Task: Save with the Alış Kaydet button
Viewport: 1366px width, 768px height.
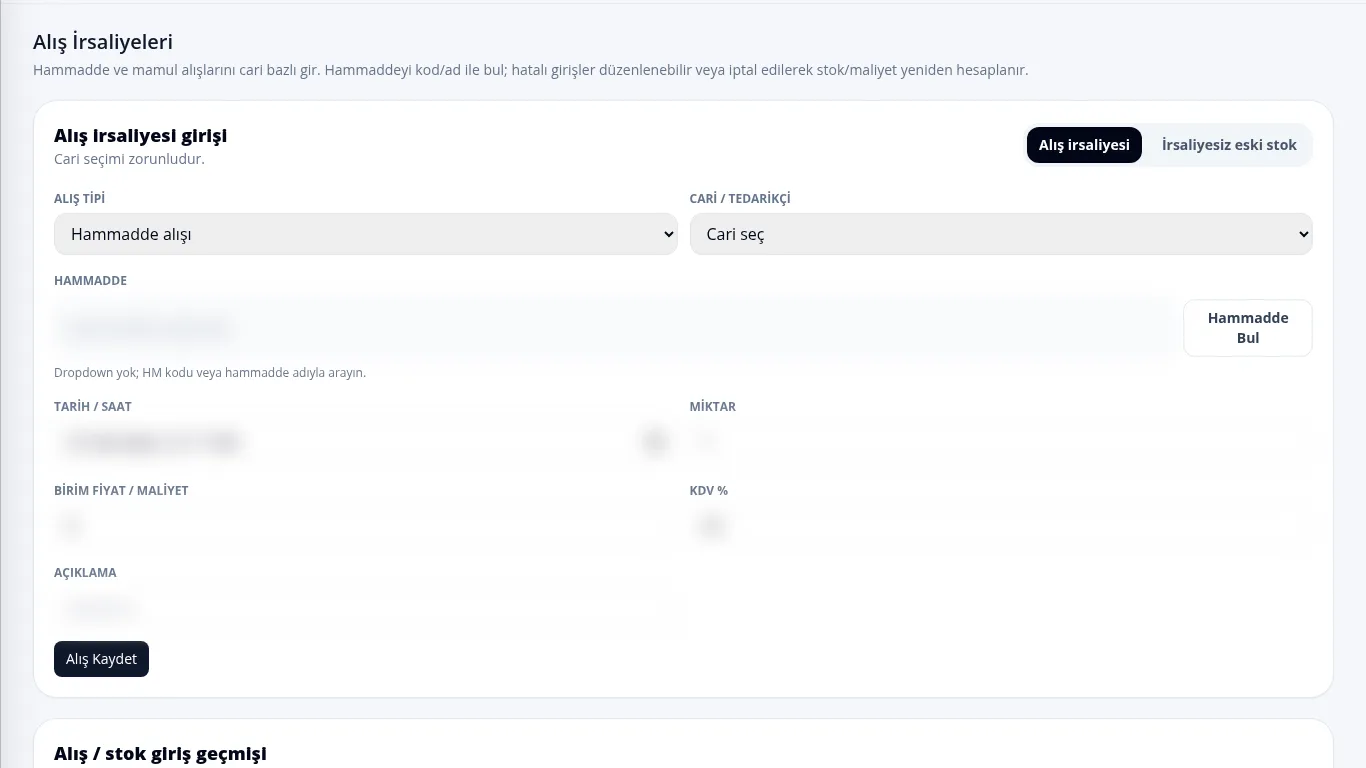Action: pos(101,659)
